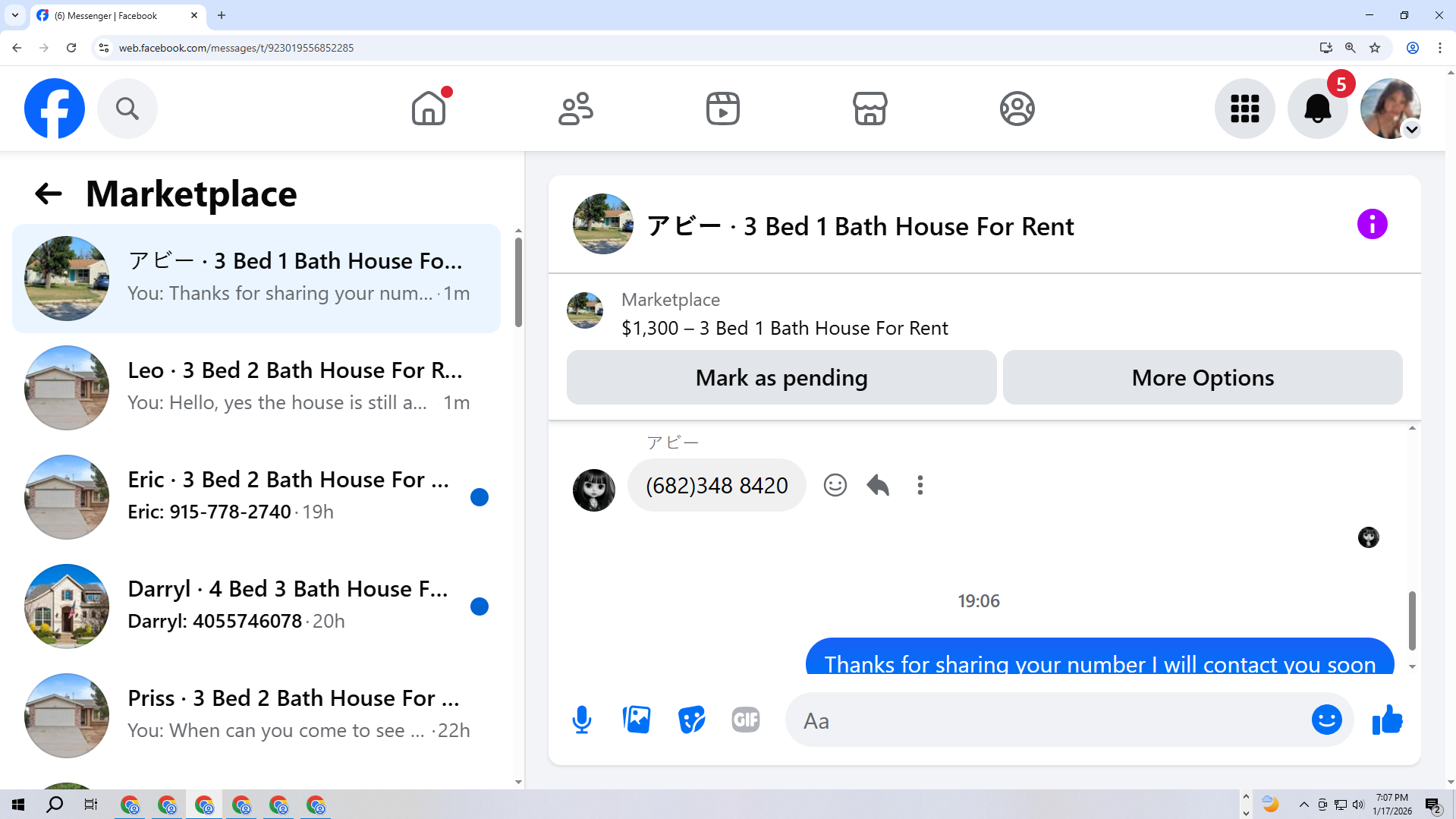This screenshot has width=1456, height=819.
Task: Open the Eric conversation about 3 Bed 2 Bath
Action: point(256,496)
